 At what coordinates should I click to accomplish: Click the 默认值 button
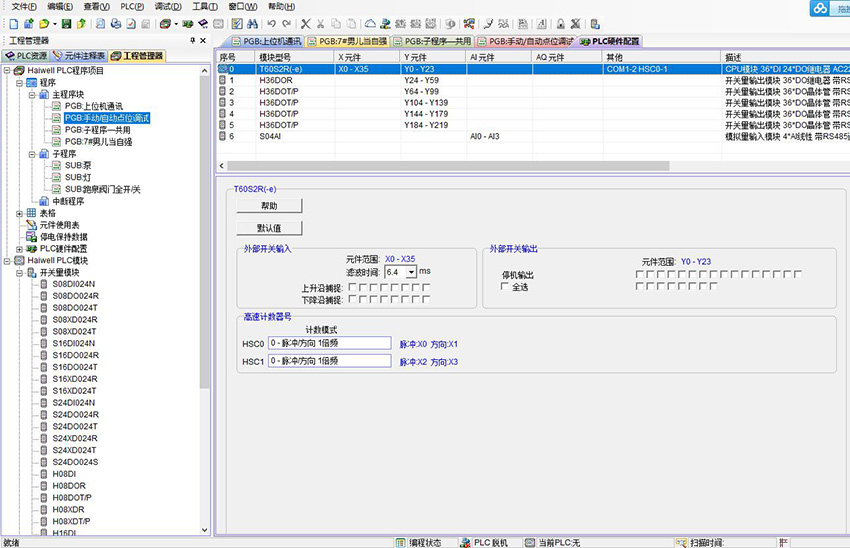pyautogui.click(x=268, y=228)
